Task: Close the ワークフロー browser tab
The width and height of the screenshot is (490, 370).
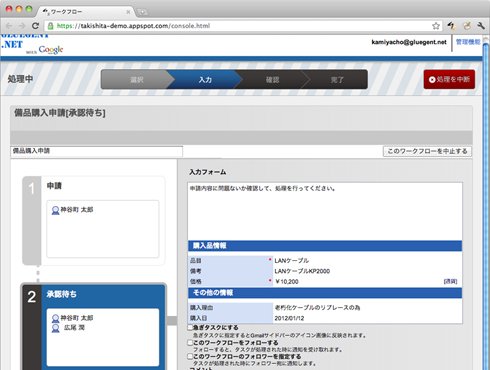Action: pyautogui.click(x=128, y=12)
